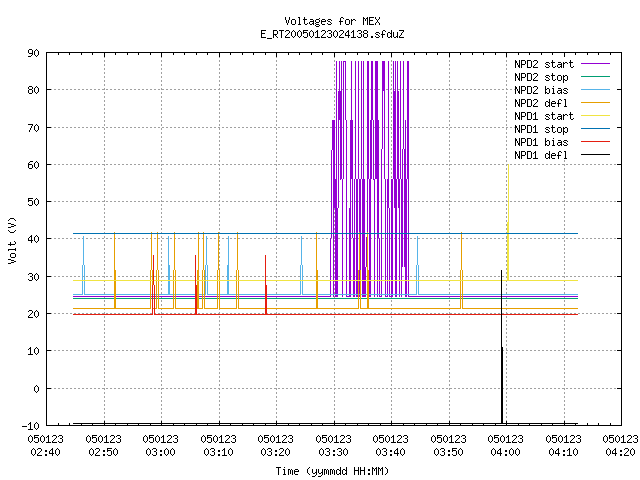Click the y-axis tick value 30
This screenshot has width=640, height=480.
[x=33, y=277]
